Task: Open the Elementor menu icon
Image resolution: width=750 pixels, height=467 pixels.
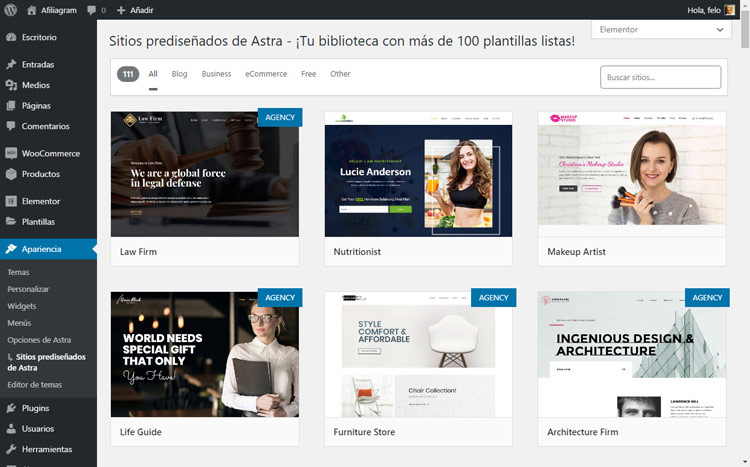Action: click(x=11, y=201)
